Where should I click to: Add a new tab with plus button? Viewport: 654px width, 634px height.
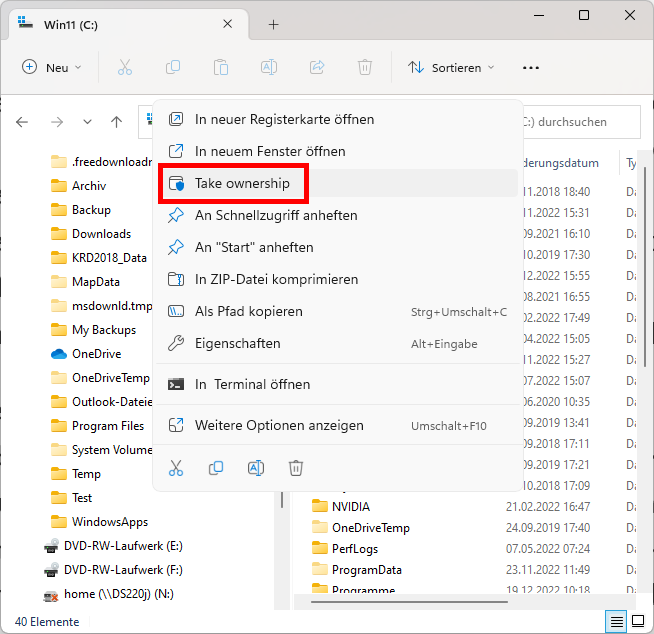(273, 24)
